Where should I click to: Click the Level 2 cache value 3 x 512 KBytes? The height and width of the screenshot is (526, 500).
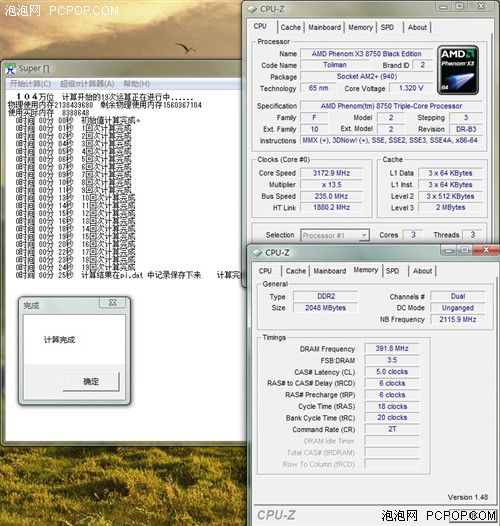coord(450,196)
